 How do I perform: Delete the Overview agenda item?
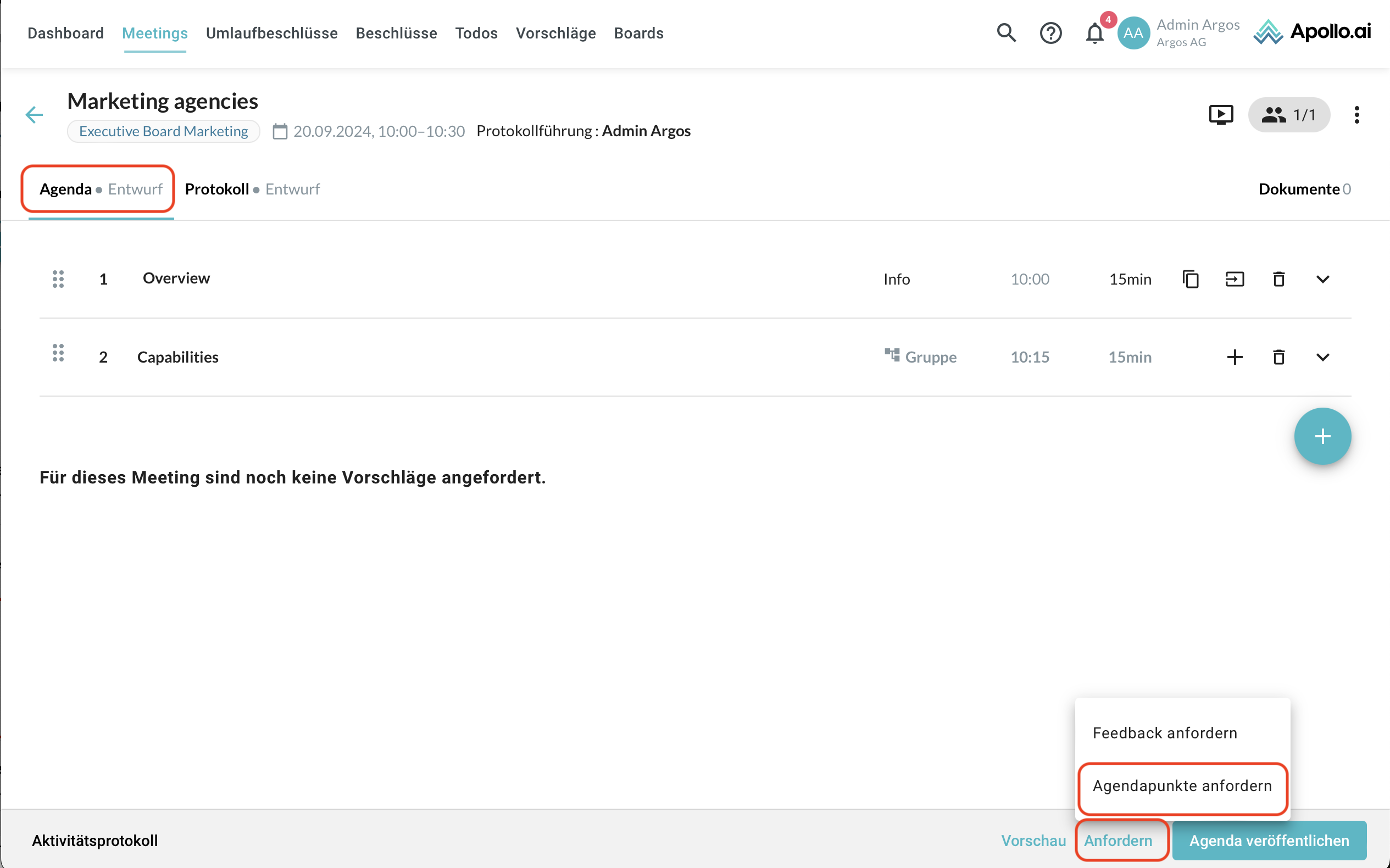[1278, 279]
